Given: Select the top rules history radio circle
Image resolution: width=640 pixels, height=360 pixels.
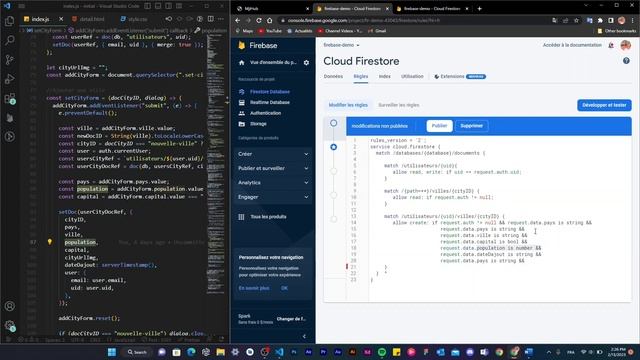Looking at the screenshot, I should point(333,123).
